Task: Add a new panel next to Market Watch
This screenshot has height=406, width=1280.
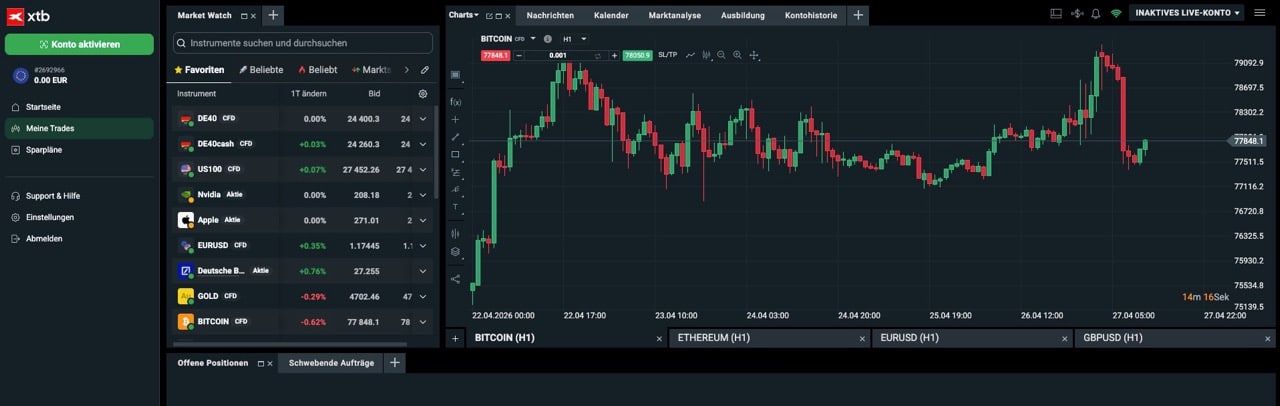Action: (273, 15)
